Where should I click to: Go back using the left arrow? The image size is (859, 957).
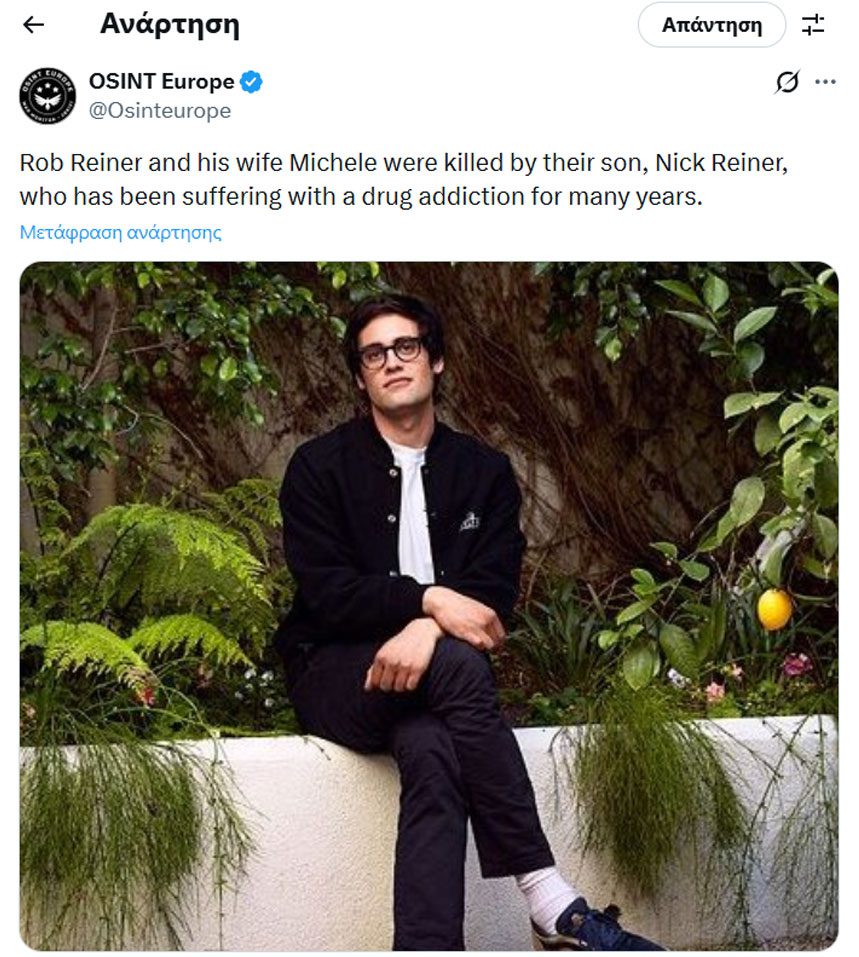[x=34, y=24]
